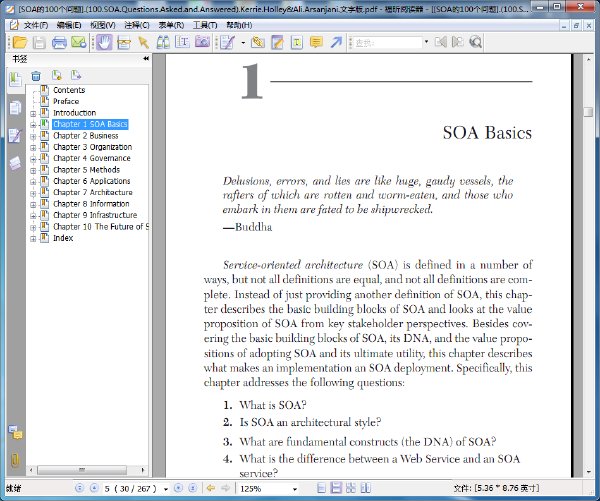Click the find previous icon
Image resolution: width=600 pixels, height=501 pixels.
pyautogui.click(x=440, y=42)
